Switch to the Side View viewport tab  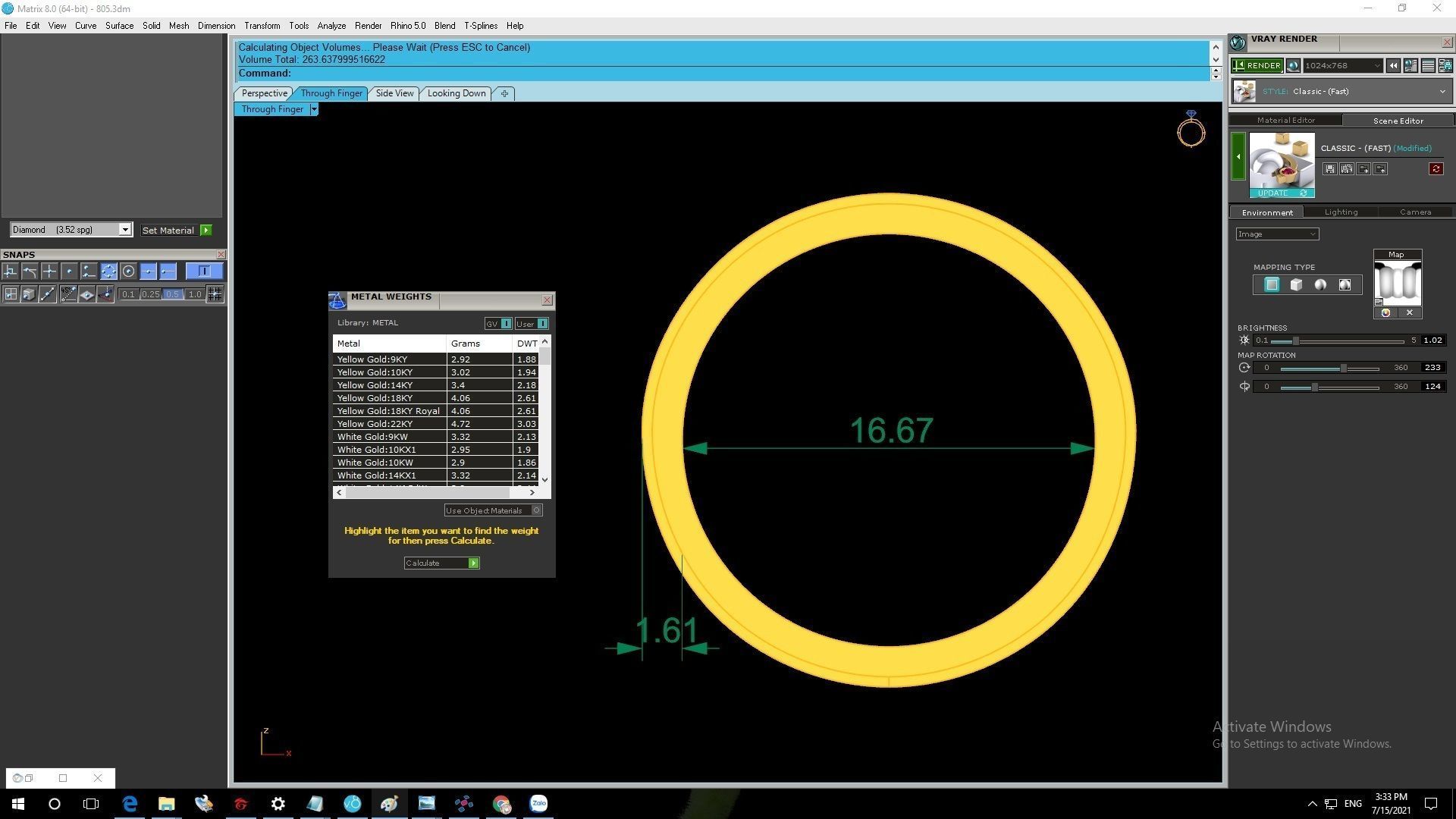(x=394, y=93)
